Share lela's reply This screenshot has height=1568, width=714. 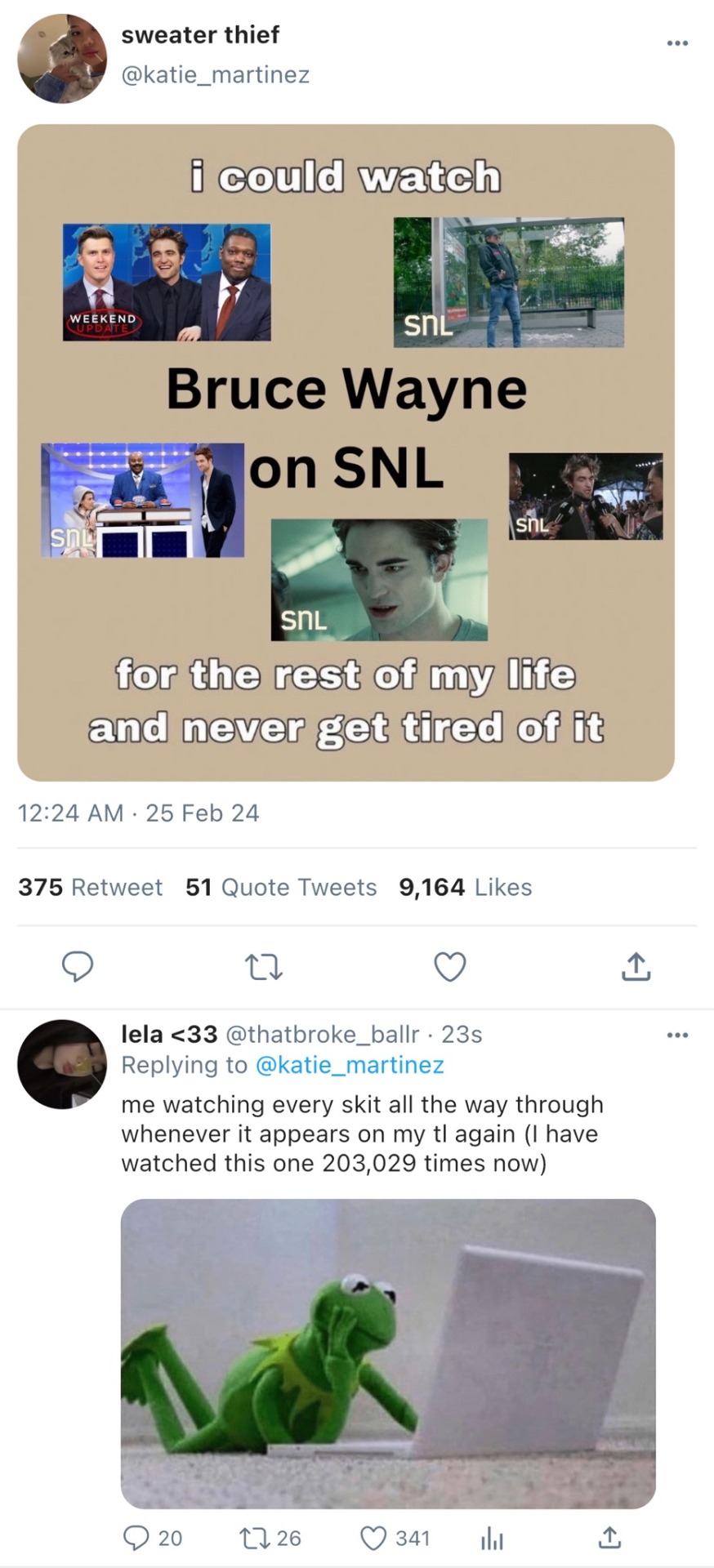pyautogui.click(x=609, y=1539)
